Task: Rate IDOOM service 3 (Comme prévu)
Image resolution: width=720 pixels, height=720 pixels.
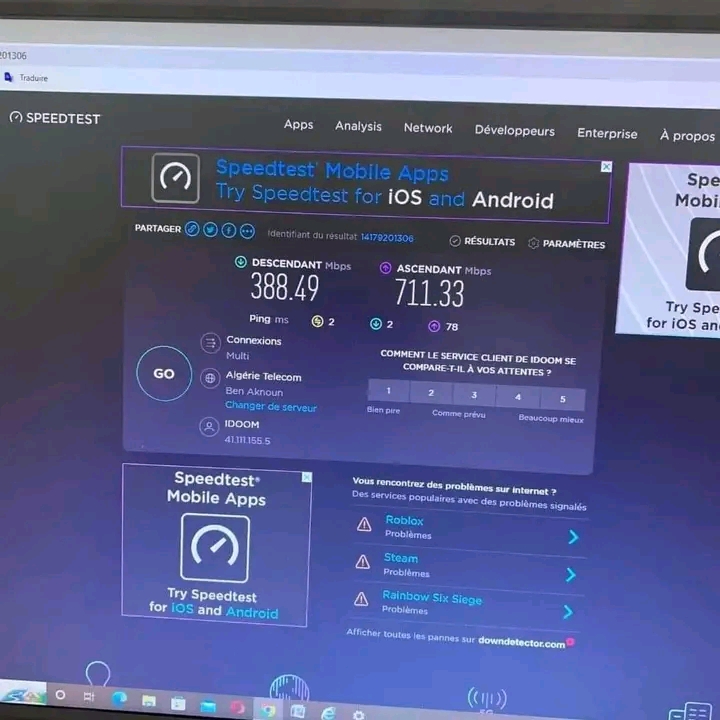Action: [474, 395]
